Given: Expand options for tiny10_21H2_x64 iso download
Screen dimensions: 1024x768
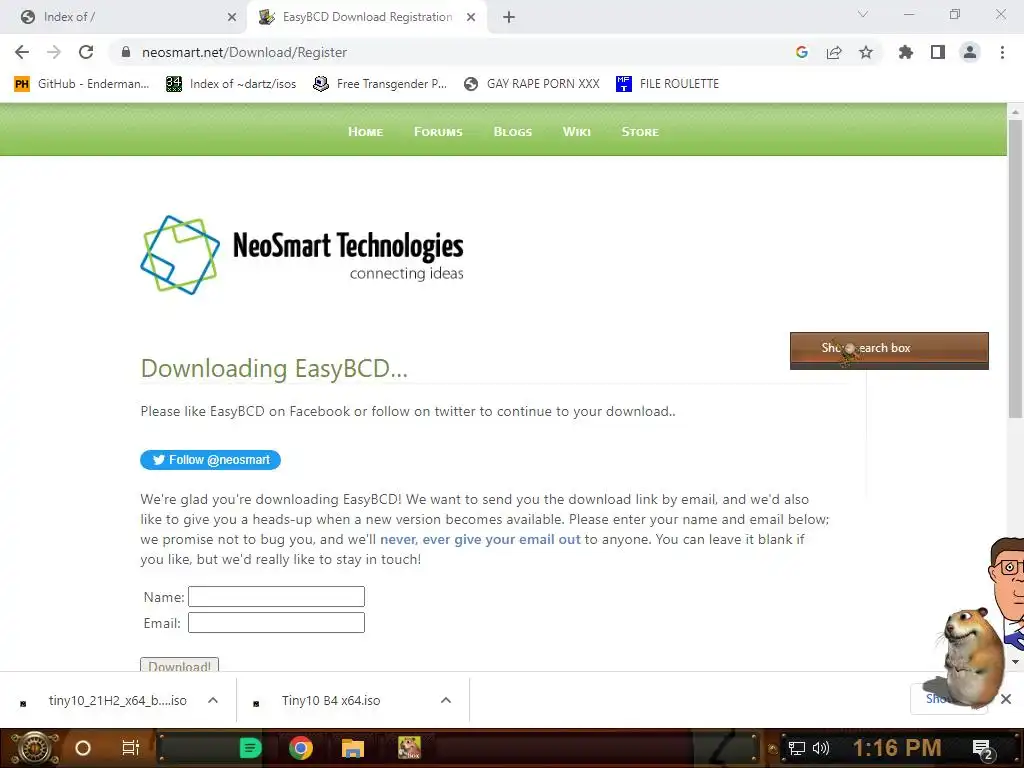Looking at the screenshot, I should [x=213, y=700].
